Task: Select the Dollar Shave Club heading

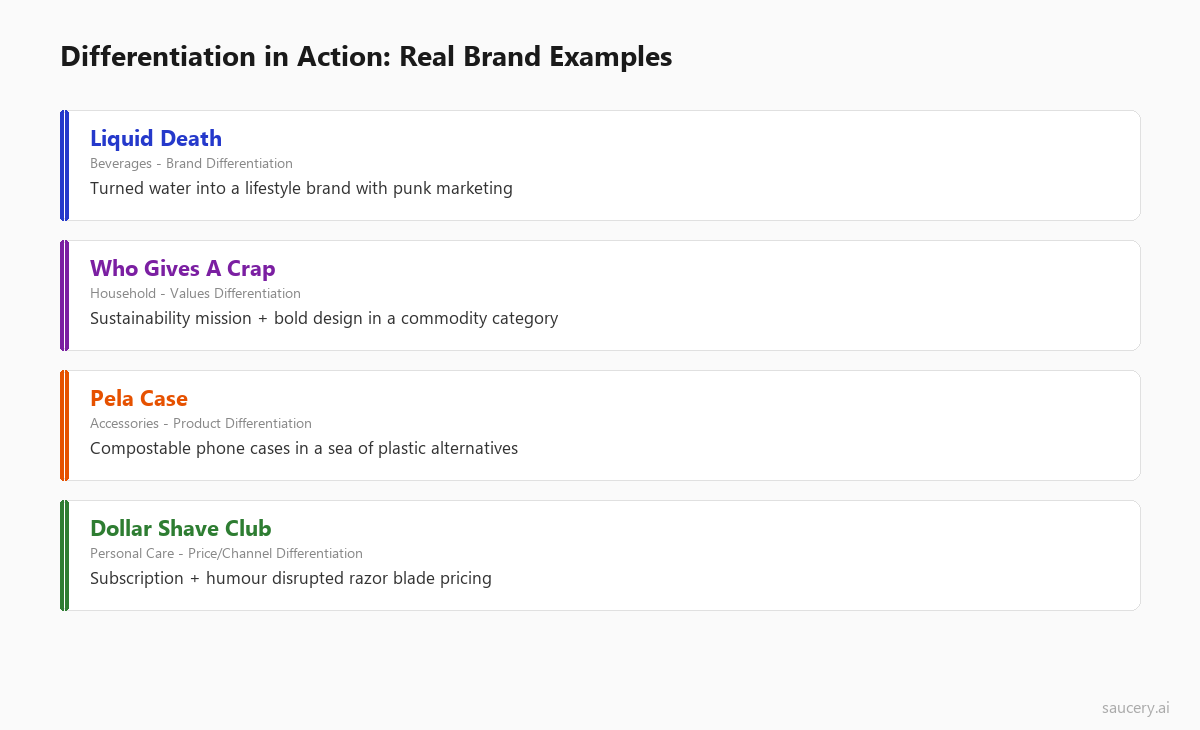Action: [181, 529]
